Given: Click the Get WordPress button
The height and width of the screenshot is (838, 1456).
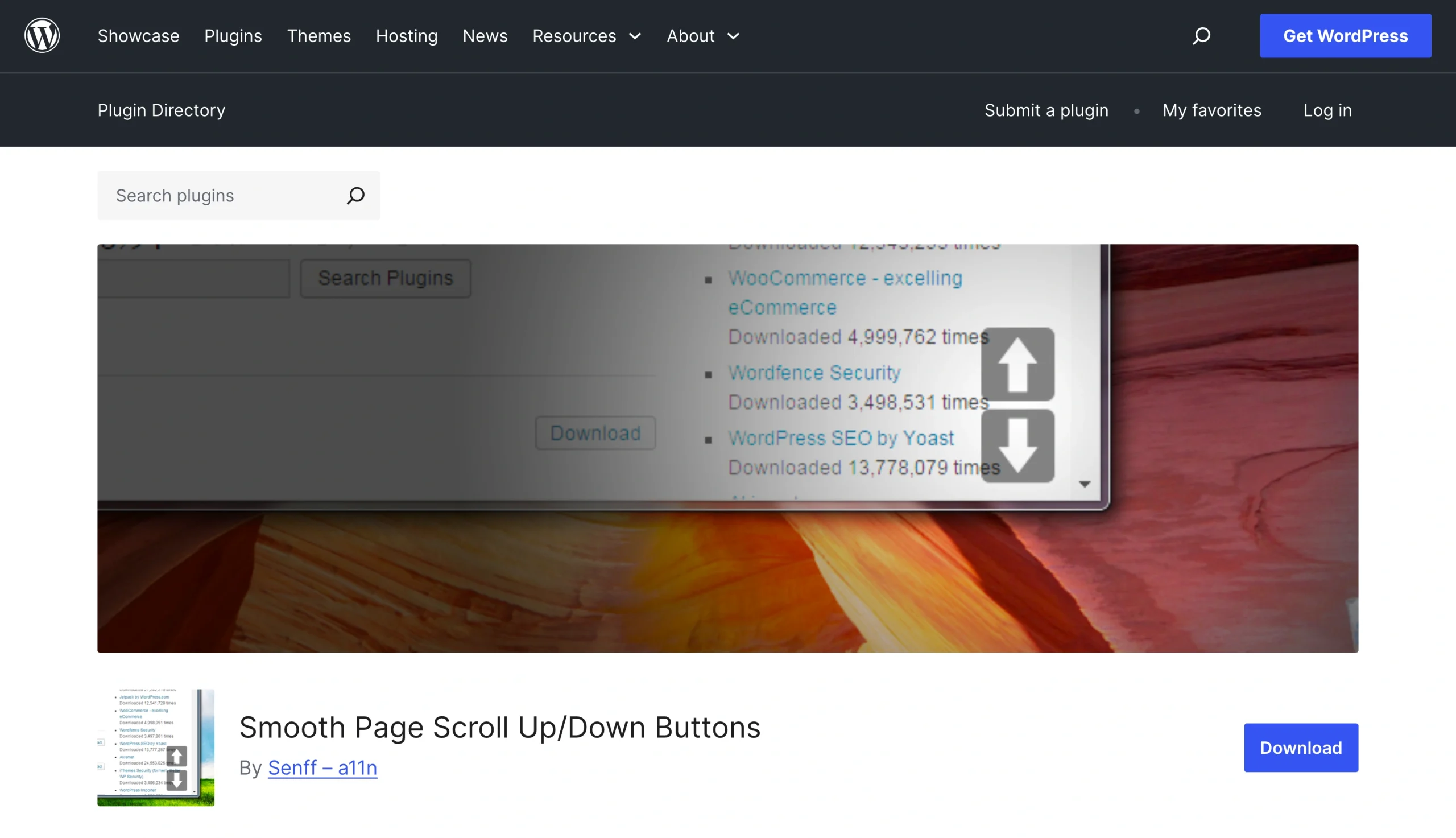Looking at the screenshot, I should click(1345, 36).
